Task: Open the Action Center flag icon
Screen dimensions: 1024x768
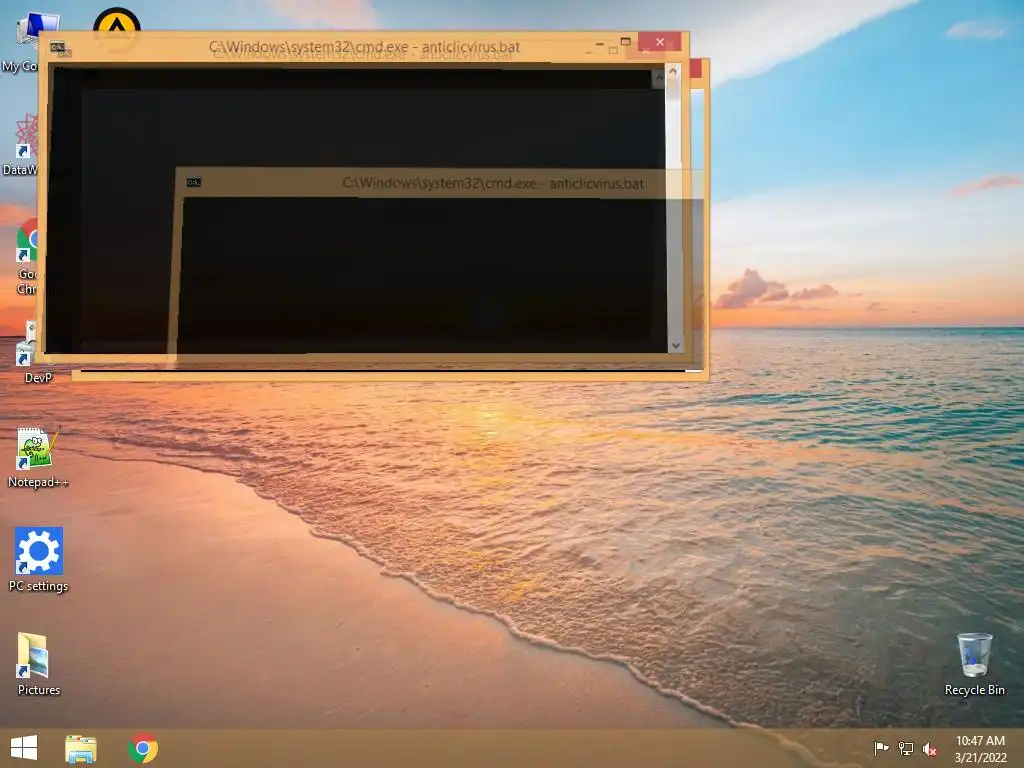Action: (881, 748)
